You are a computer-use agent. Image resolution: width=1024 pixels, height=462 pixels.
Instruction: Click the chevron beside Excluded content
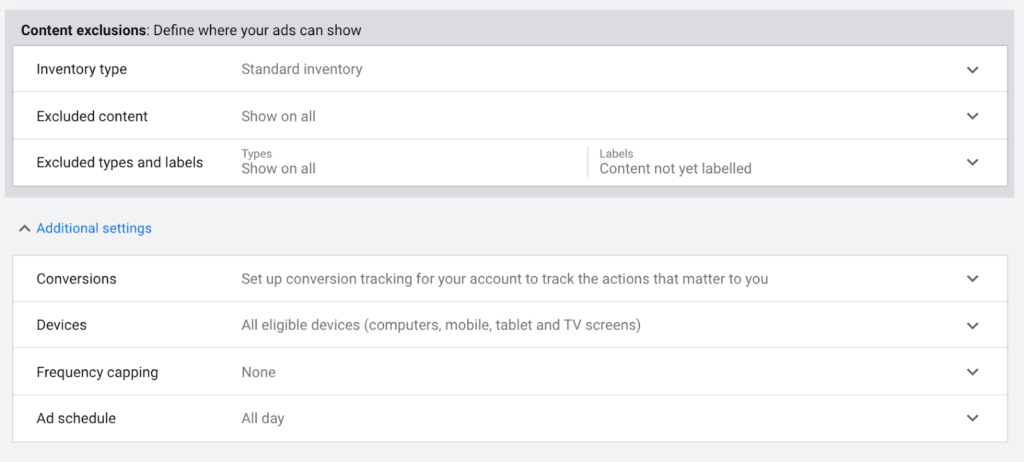click(x=972, y=116)
